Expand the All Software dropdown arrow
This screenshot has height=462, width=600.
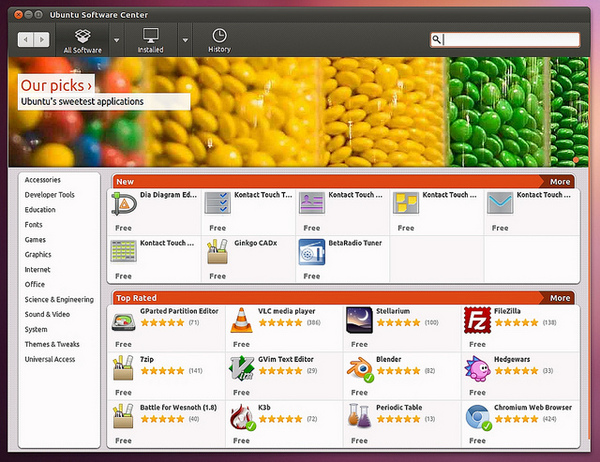pyautogui.click(x=116, y=40)
